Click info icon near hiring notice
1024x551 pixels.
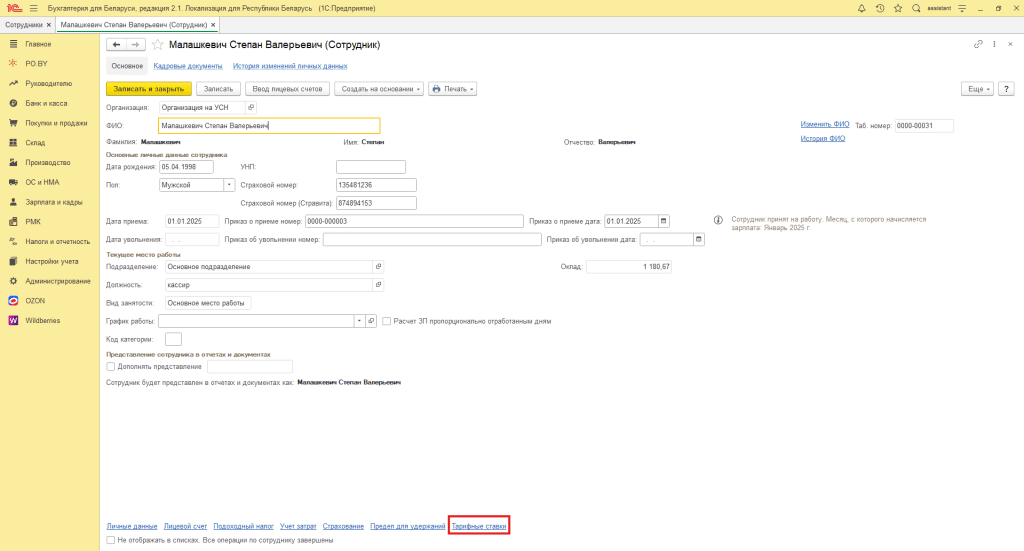(718, 220)
